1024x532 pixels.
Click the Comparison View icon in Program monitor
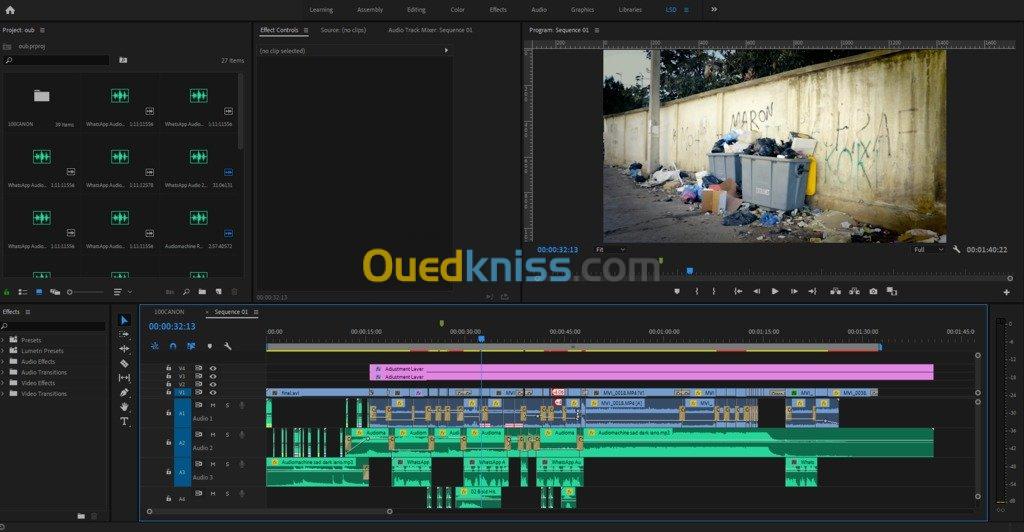[x=892, y=291]
